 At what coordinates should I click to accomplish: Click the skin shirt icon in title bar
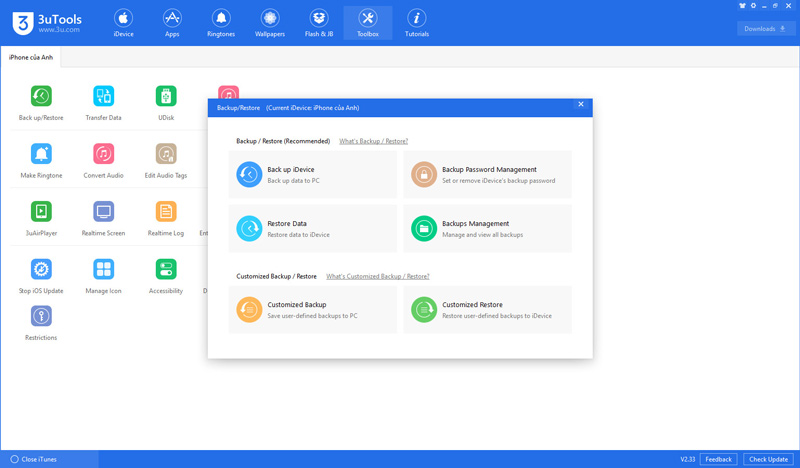pyautogui.click(x=742, y=6)
